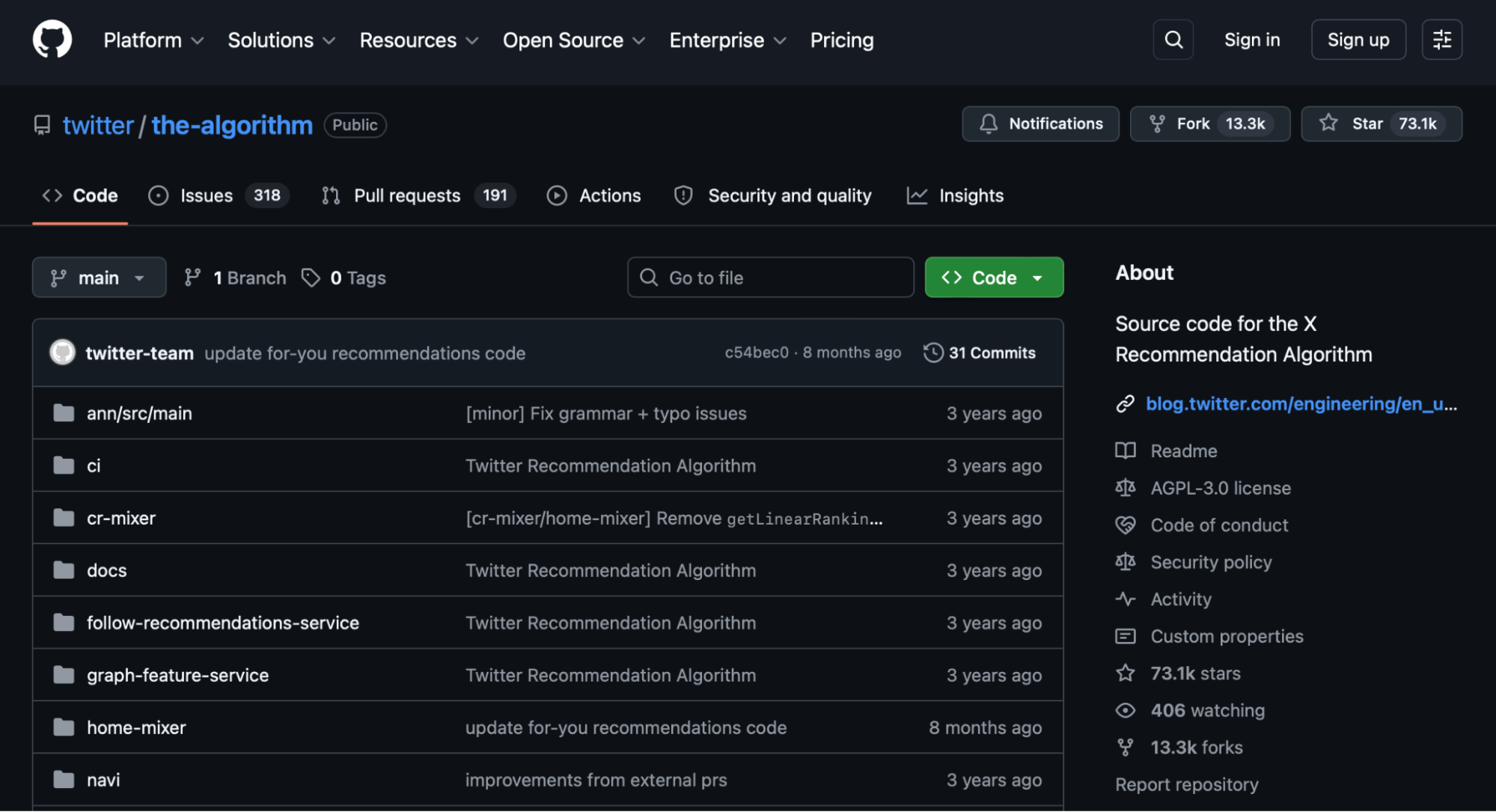Click the Report repository link
The height and width of the screenshot is (812, 1496).
click(x=1187, y=784)
